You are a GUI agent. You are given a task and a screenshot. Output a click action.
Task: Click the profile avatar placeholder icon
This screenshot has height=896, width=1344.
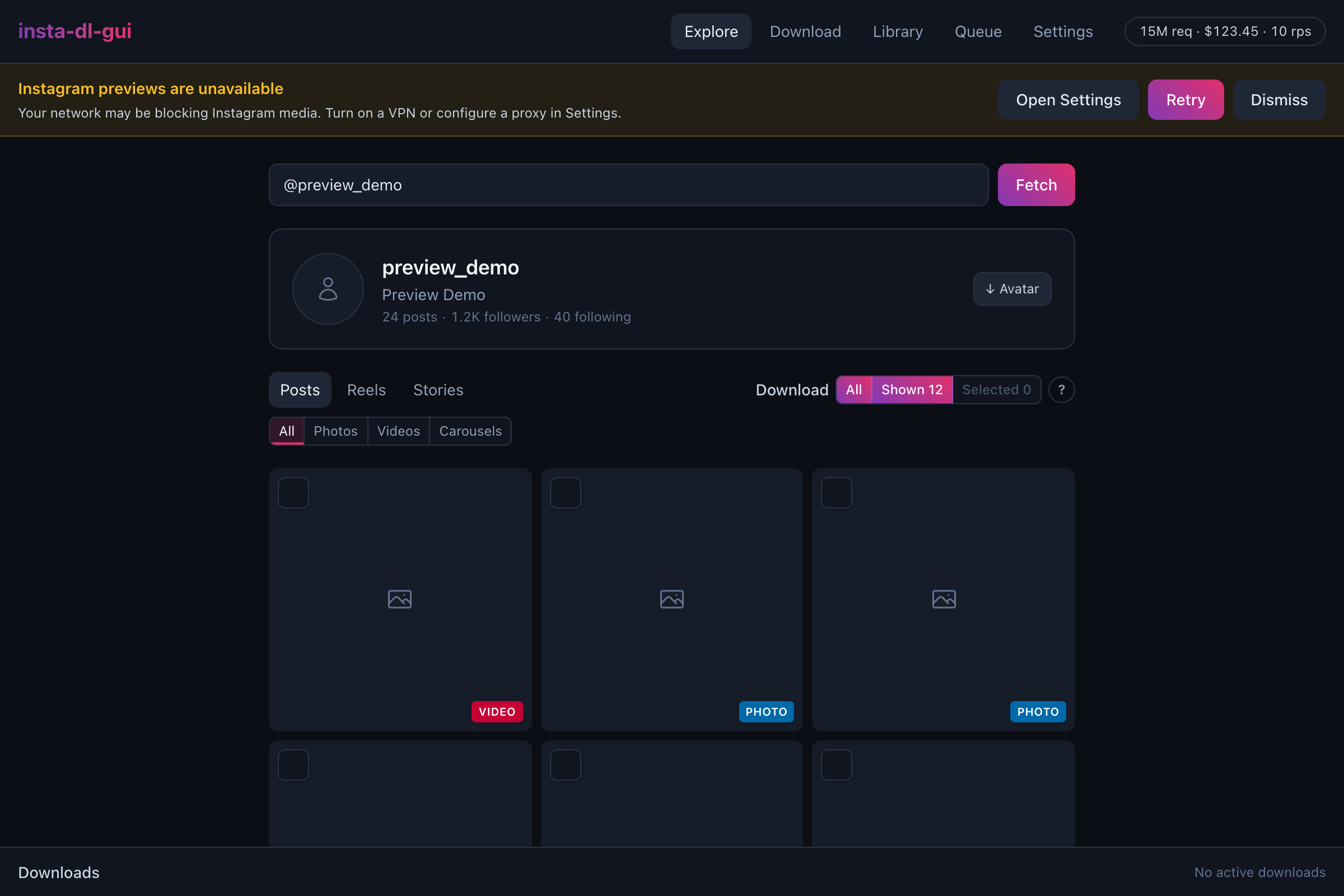click(x=328, y=289)
